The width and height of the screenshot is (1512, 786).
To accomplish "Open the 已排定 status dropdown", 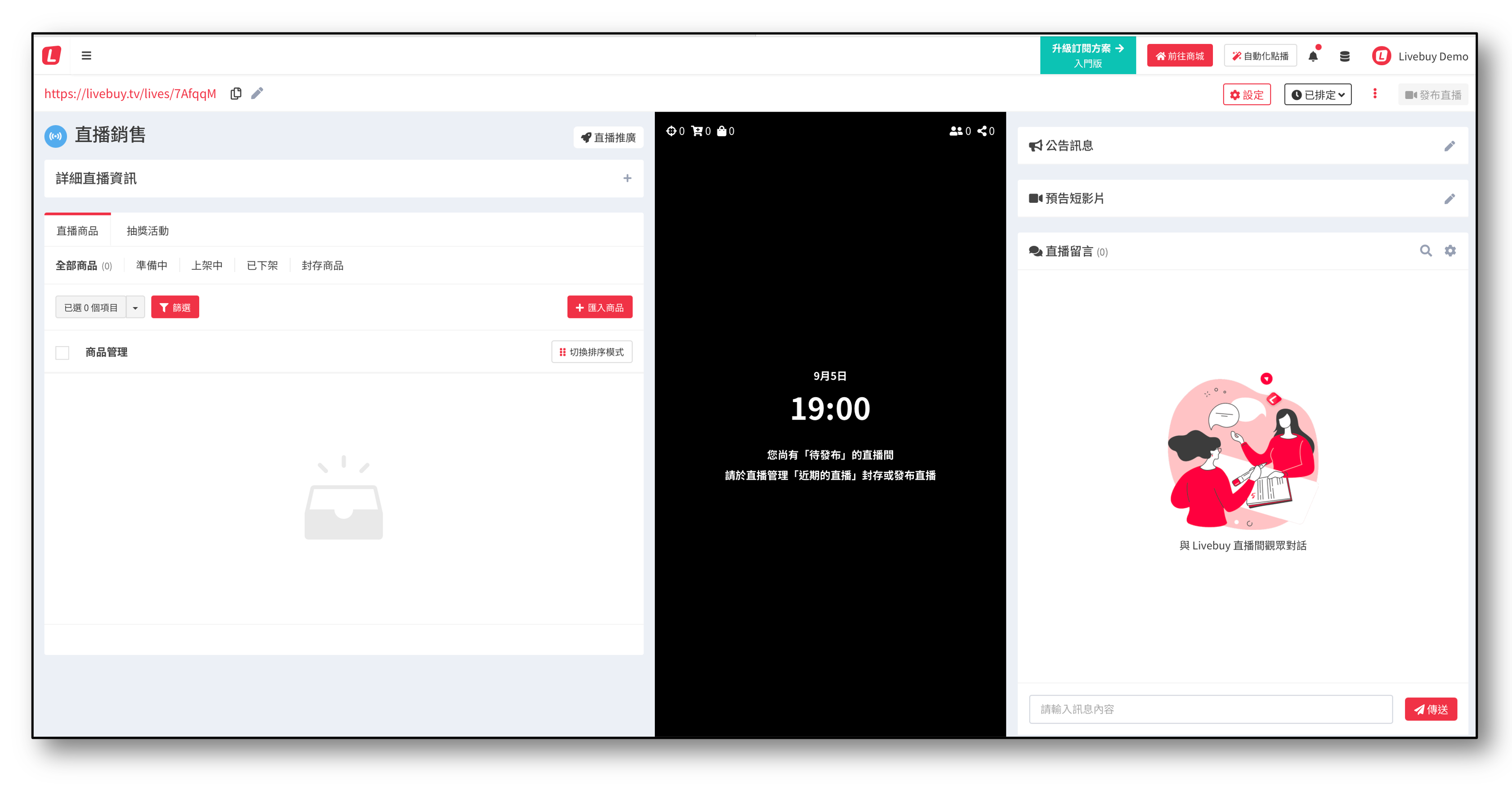I will [x=1318, y=95].
